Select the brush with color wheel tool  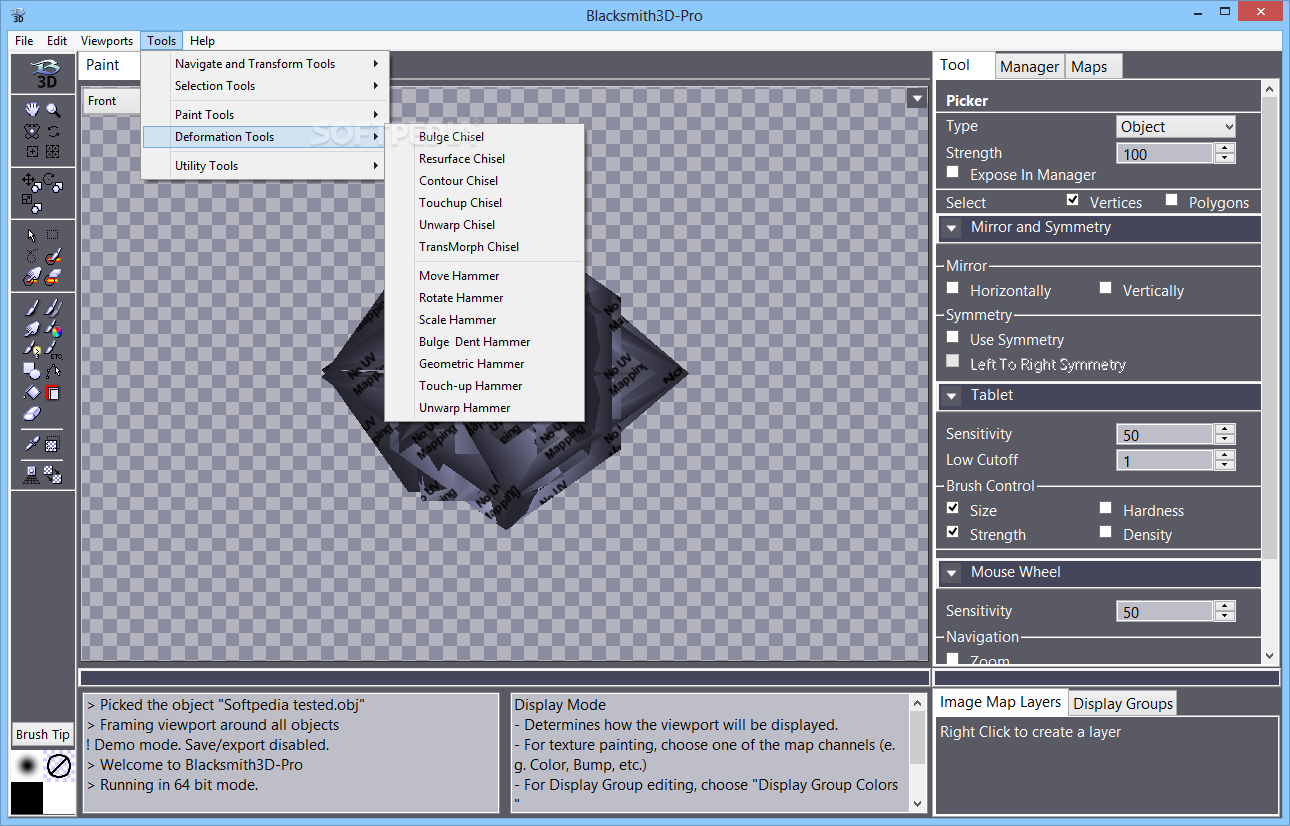coord(53,330)
